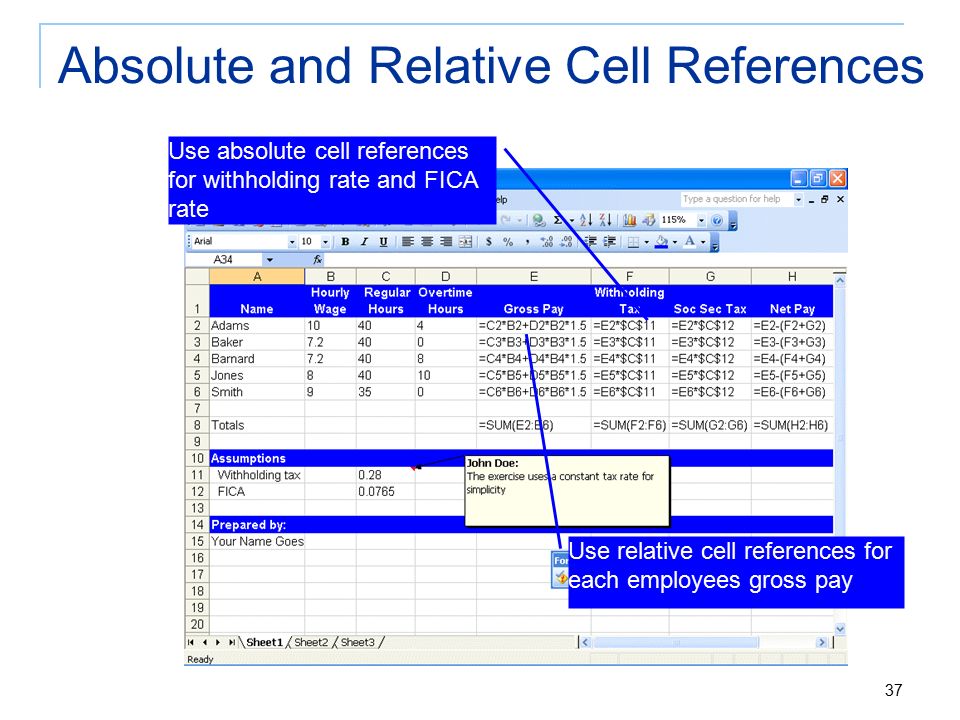Click horizontal scrollbar right arrow
The height and width of the screenshot is (720, 960).
[x=822, y=642]
